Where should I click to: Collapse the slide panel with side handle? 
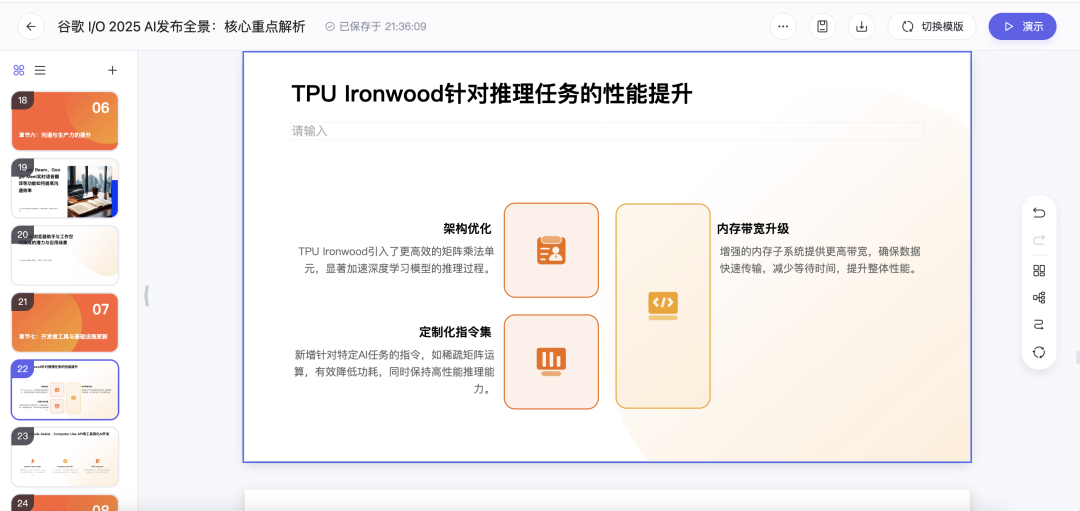click(146, 296)
